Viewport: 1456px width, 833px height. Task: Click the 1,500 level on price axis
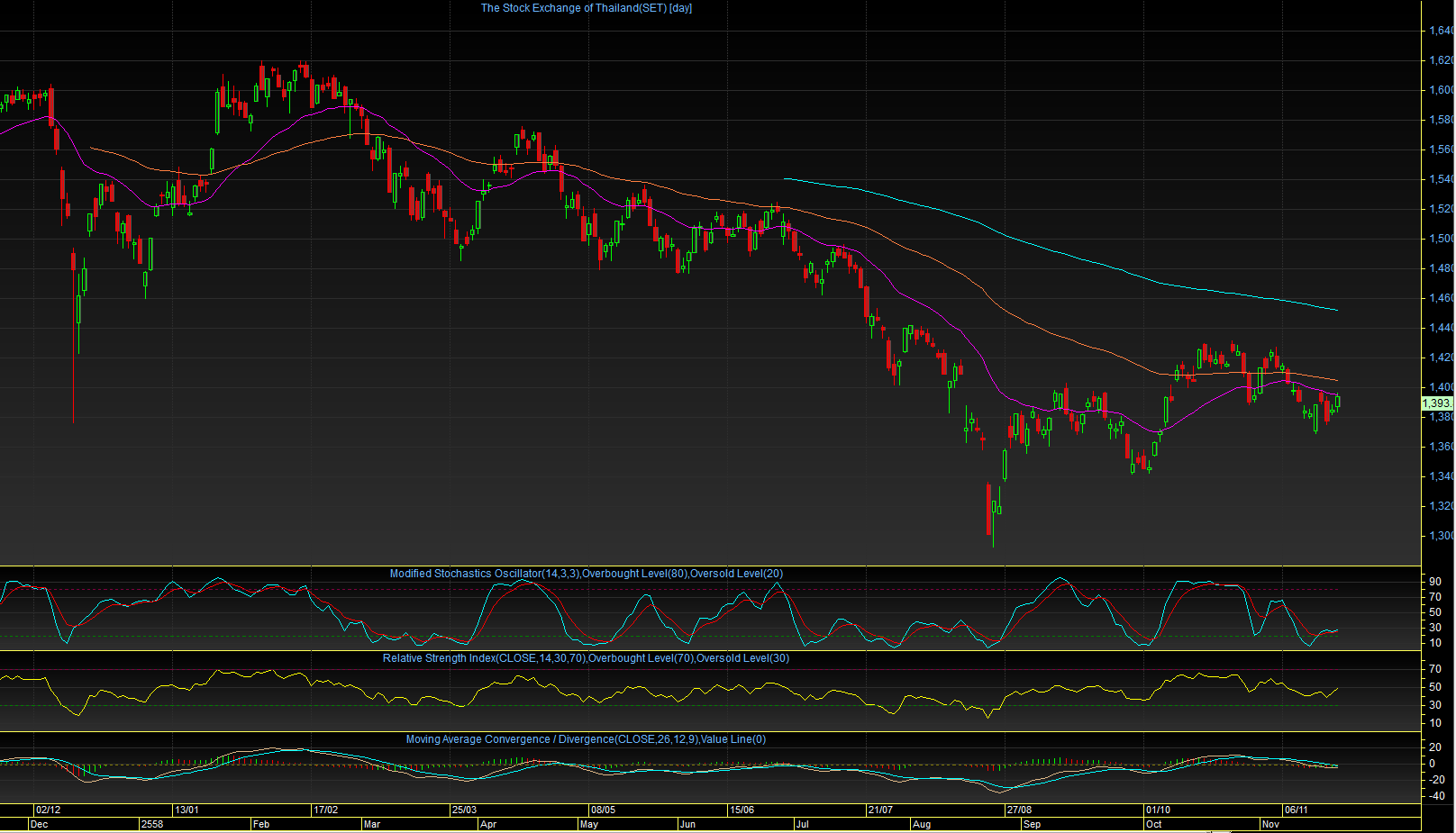point(1441,239)
